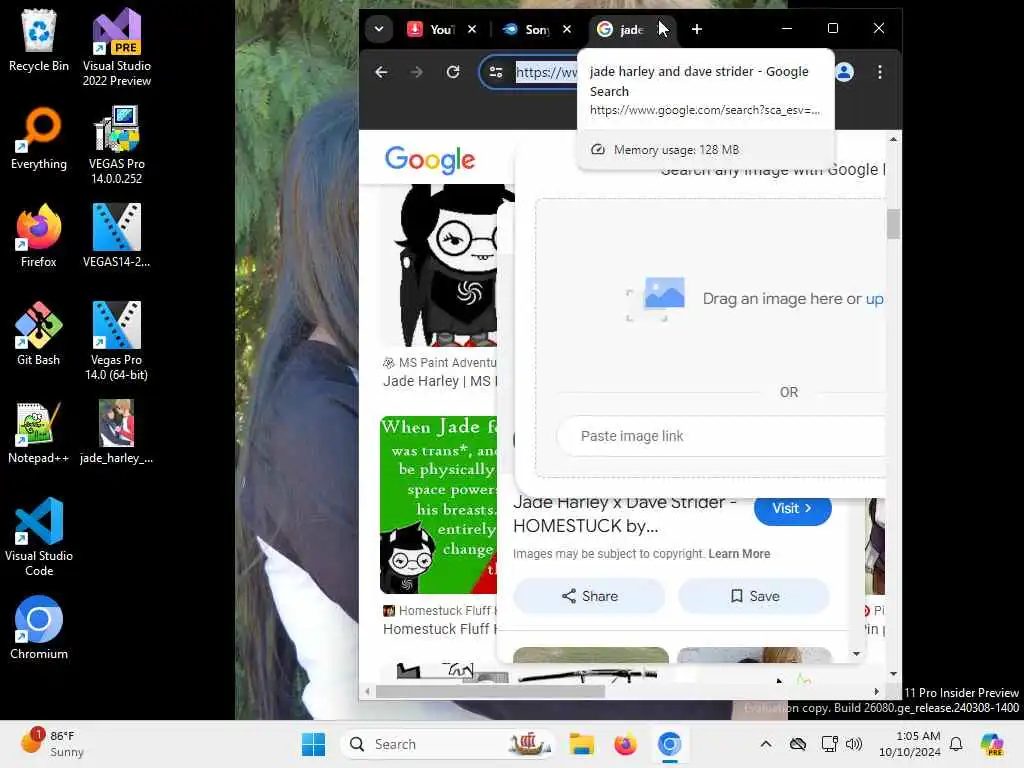Reload the current page

pyautogui.click(x=453, y=72)
